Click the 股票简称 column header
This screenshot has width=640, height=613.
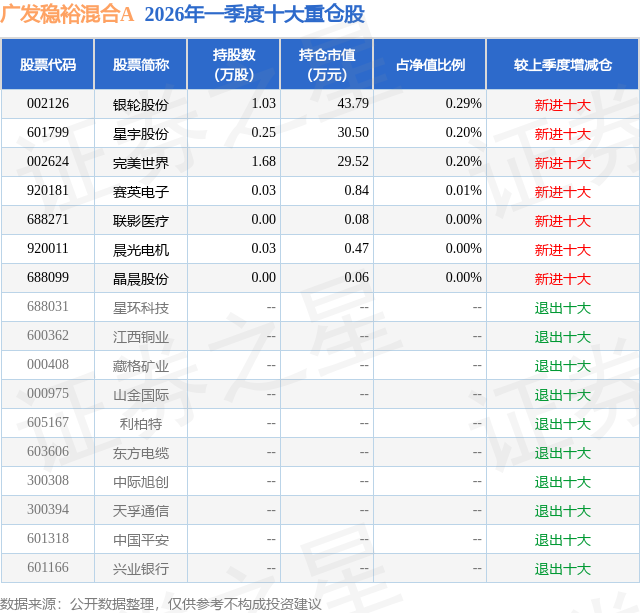(141, 64)
